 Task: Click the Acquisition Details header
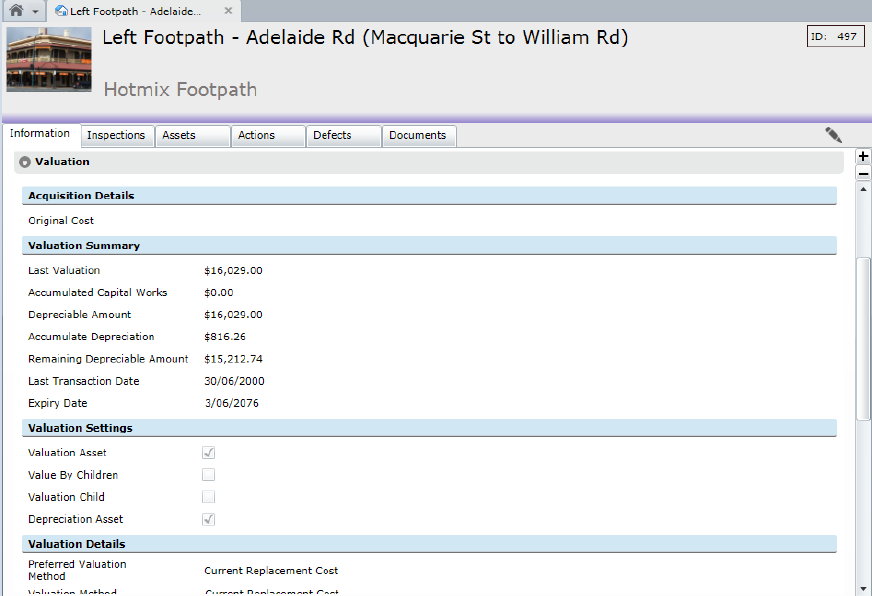pyautogui.click(x=429, y=196)
